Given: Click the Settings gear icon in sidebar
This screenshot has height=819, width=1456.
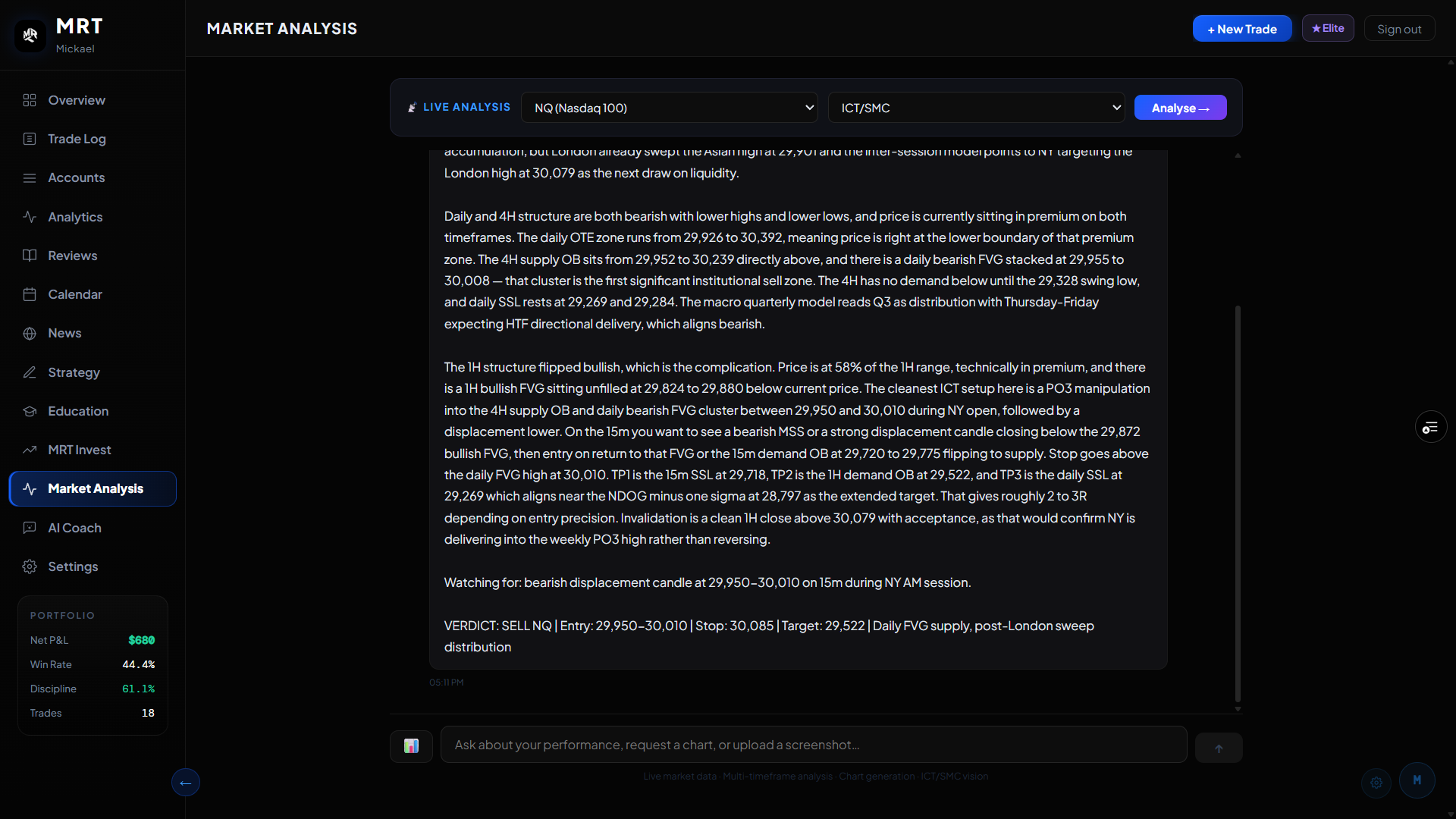Looking at the screenshot, I should pos(30,566).
